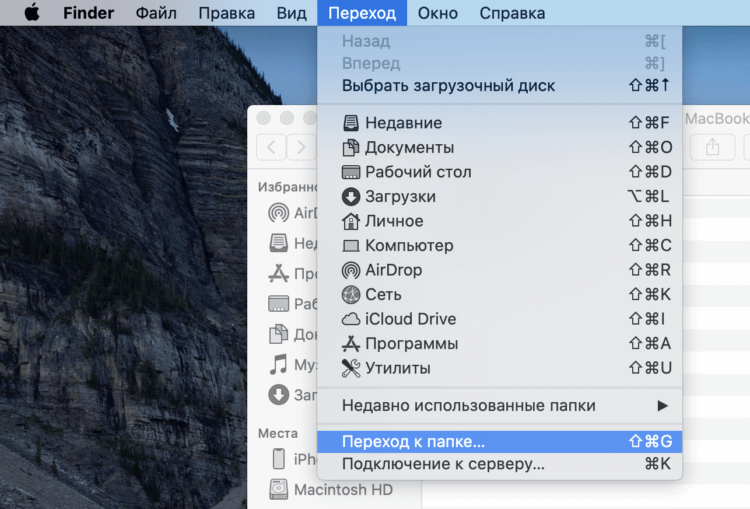This screenshot has height=509, width=750.
Task: Click the iCloud Drive cloud icon
Action: 351,319
